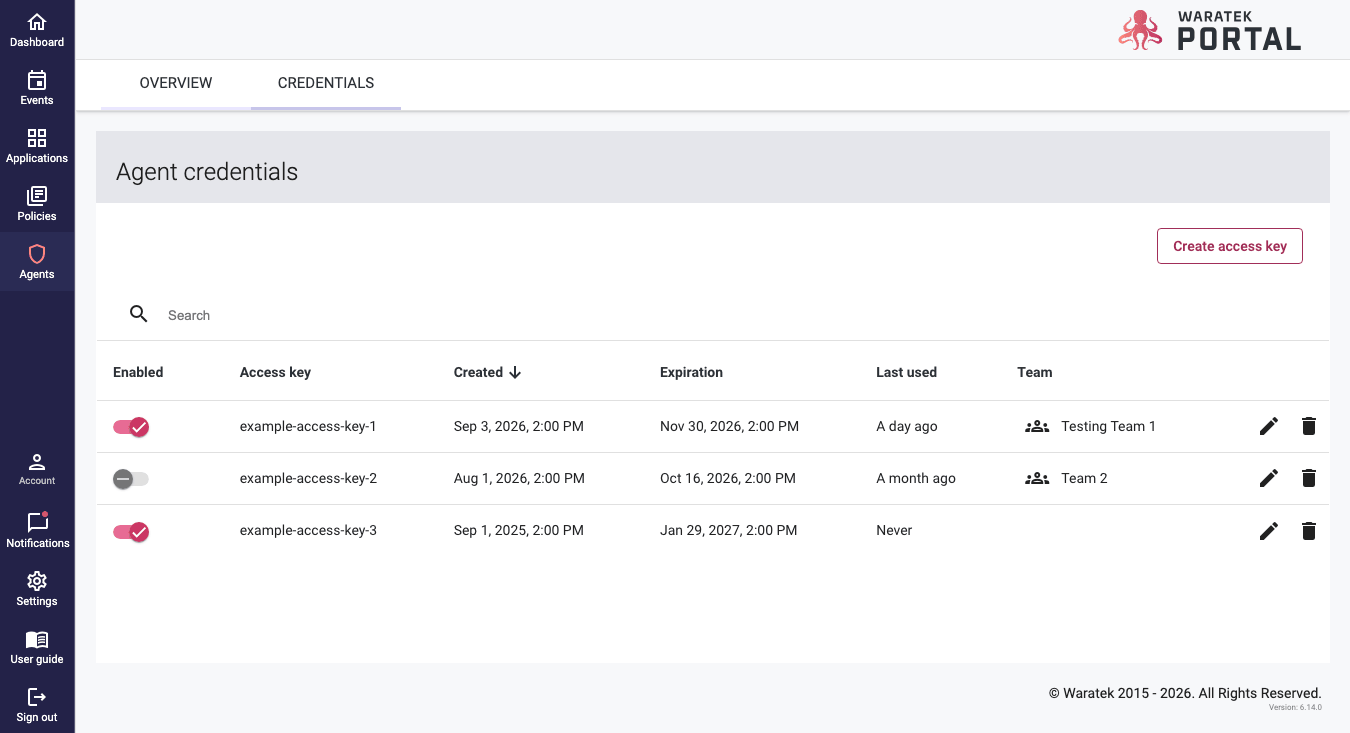Viewport: 1350px width, 733px height.
Task: Disable the example-access-key-3 toggle
Action: tap(131, 531)
